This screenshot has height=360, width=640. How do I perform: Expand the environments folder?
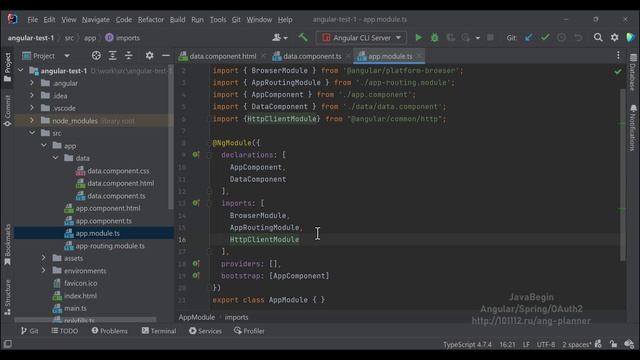coord(44,270)
